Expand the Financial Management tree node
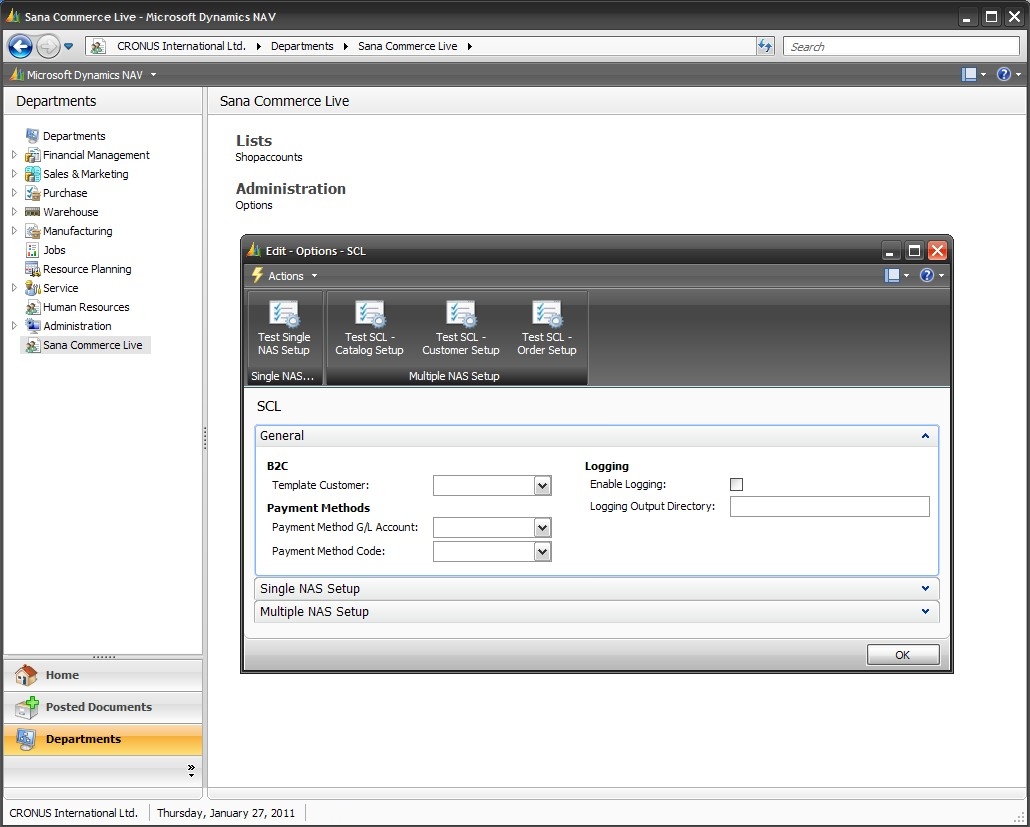Screen dimensions: 1030x827 pos(14,155)
